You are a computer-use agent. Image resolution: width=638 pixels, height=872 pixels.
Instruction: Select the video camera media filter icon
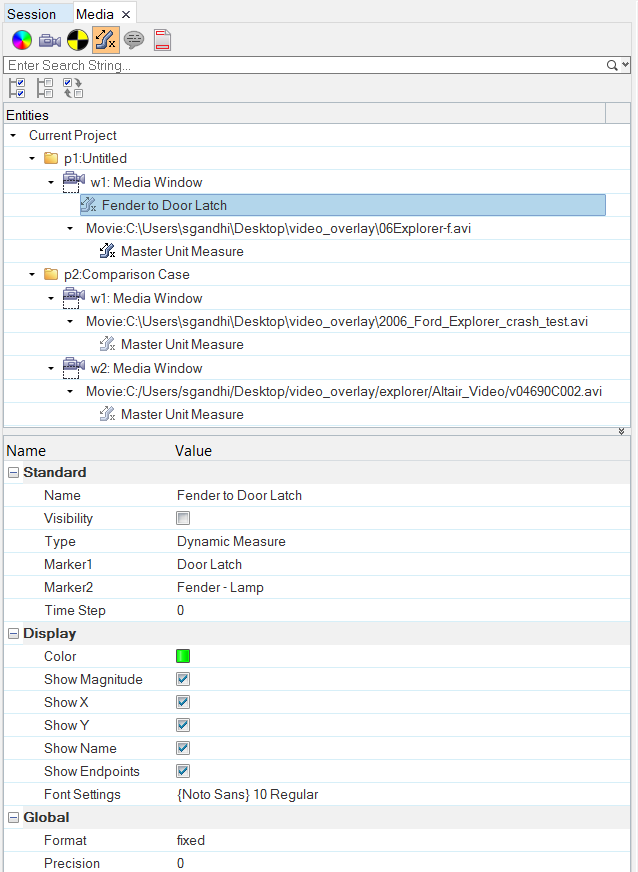(x=50, y=41)
